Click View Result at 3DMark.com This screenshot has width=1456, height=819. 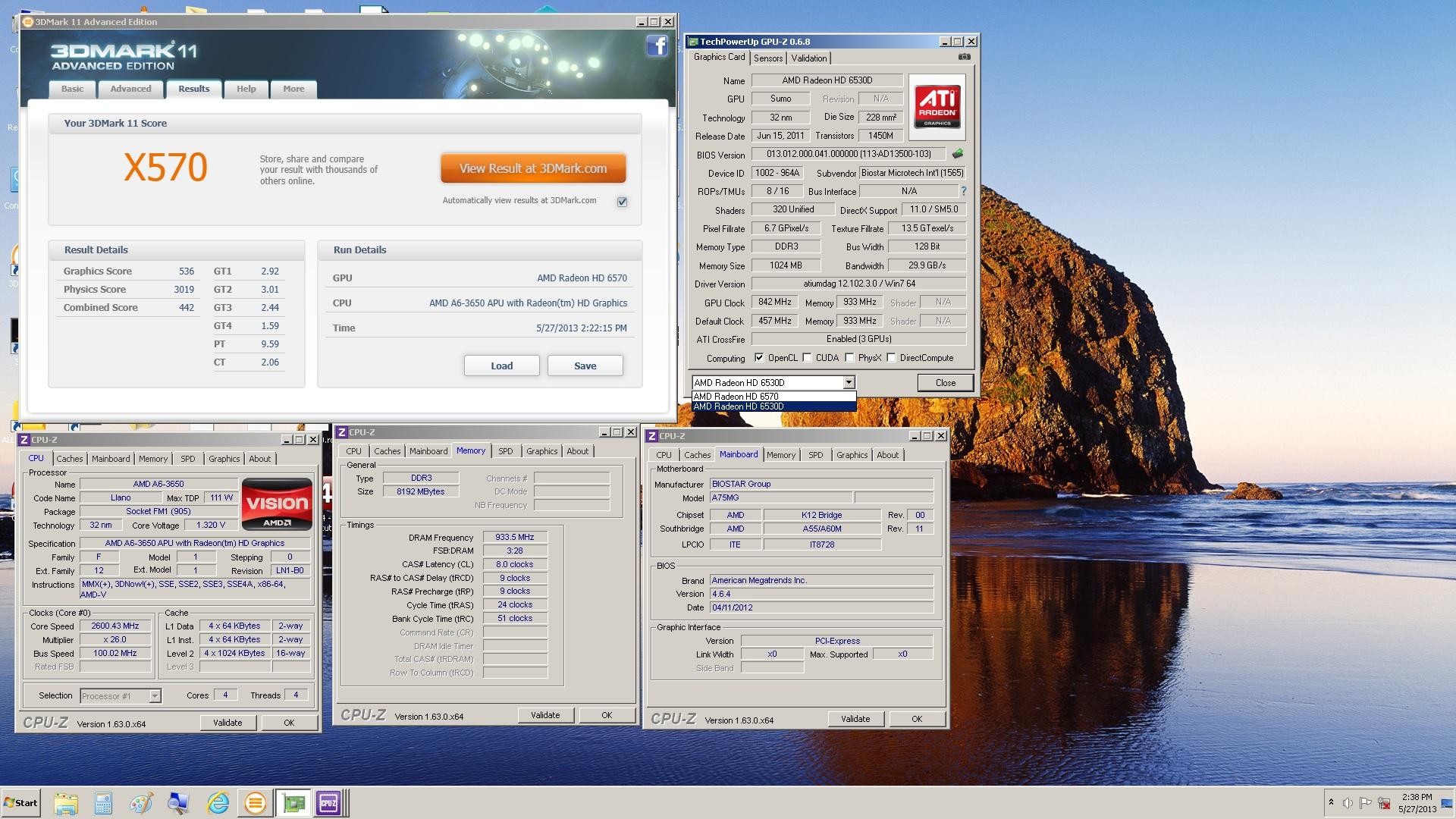point(533,168)
